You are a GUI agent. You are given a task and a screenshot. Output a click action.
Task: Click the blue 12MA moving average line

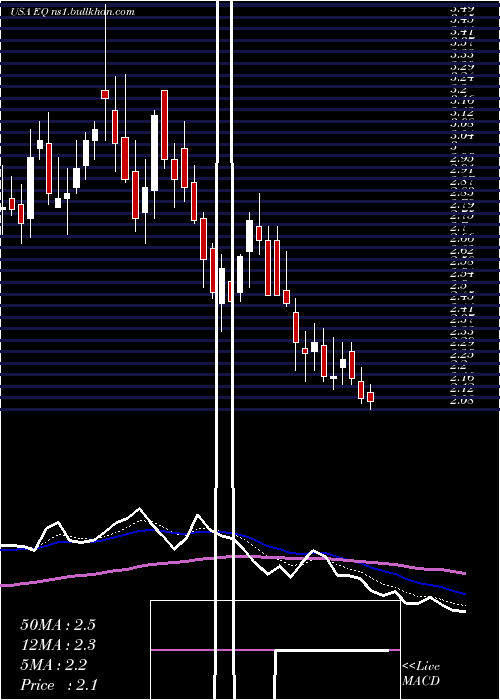pyautogui.click(x=268, y=546)
